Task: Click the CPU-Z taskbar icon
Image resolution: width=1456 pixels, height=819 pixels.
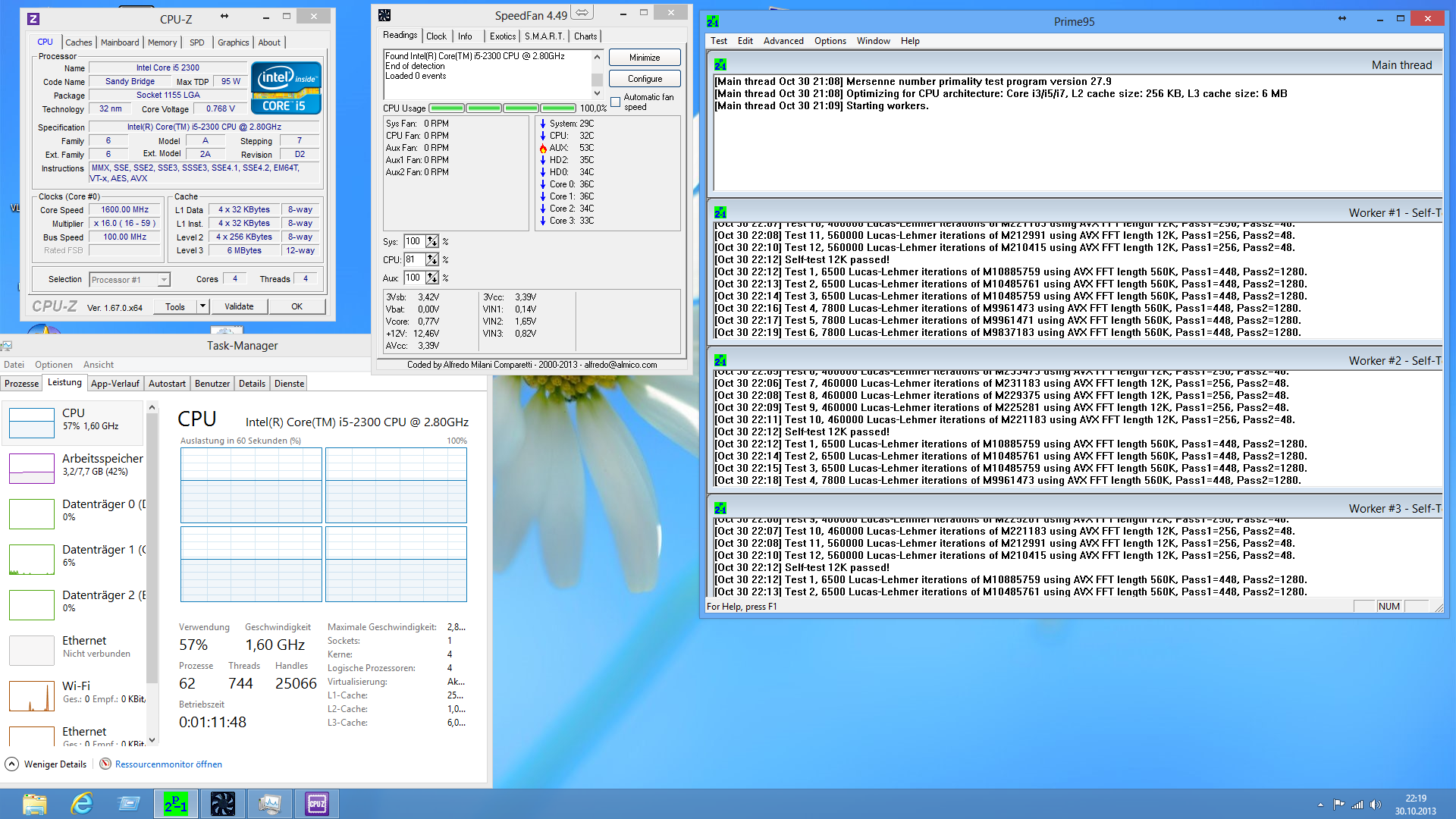Action: coord(316,804)
